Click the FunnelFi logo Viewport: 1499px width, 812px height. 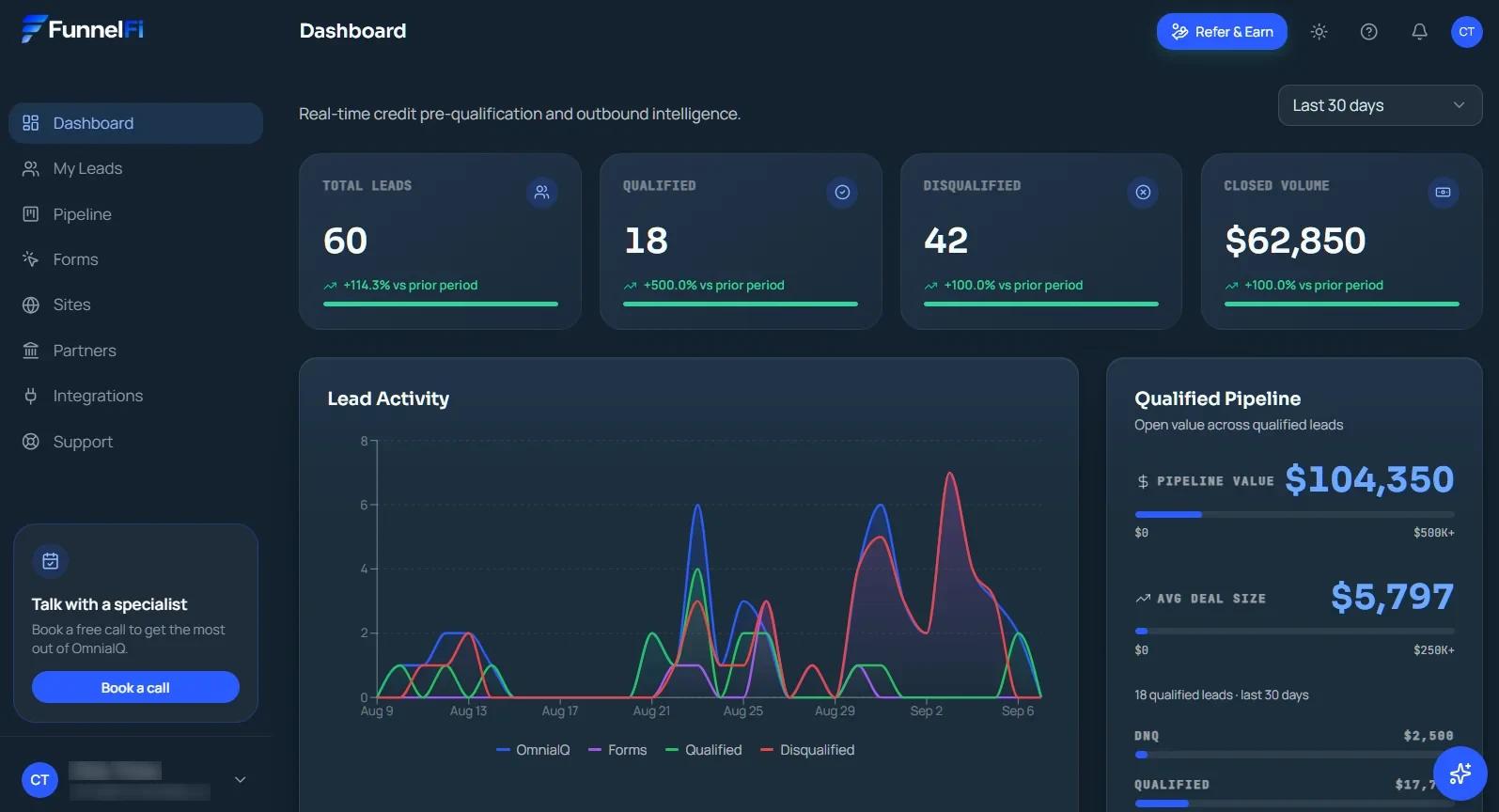coord(83,29)
